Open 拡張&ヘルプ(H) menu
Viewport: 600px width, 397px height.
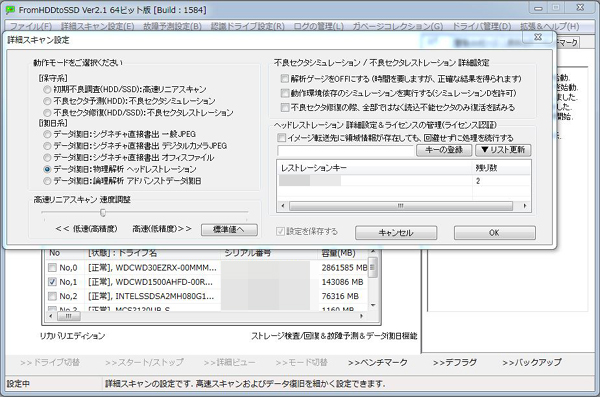(x=549, y=26)
